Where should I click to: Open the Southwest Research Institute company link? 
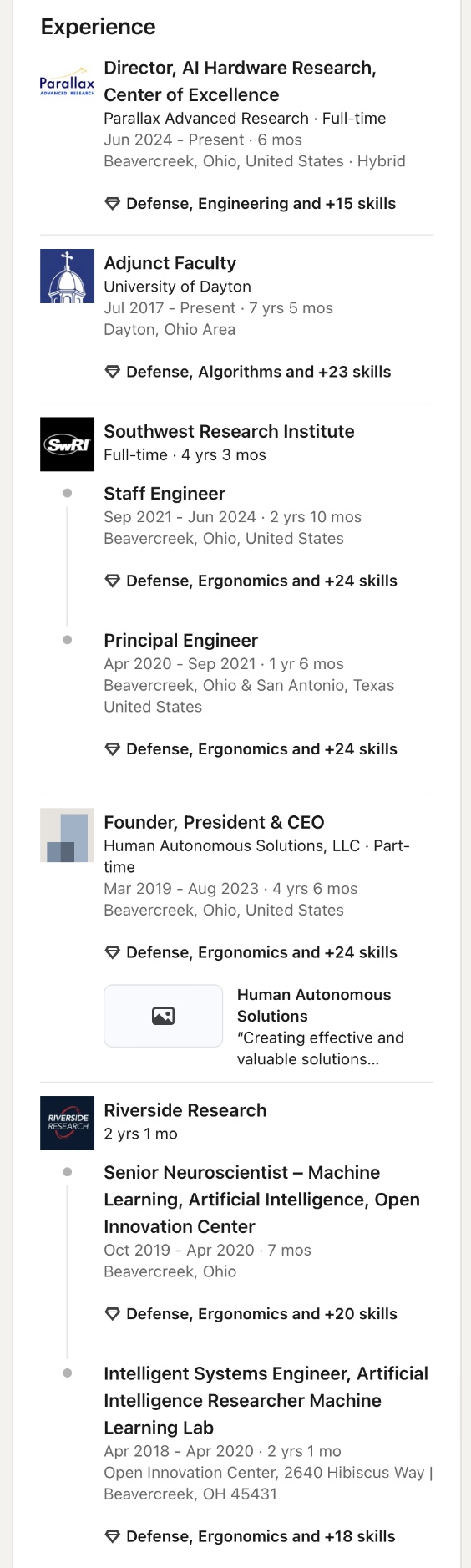point(229,432)
